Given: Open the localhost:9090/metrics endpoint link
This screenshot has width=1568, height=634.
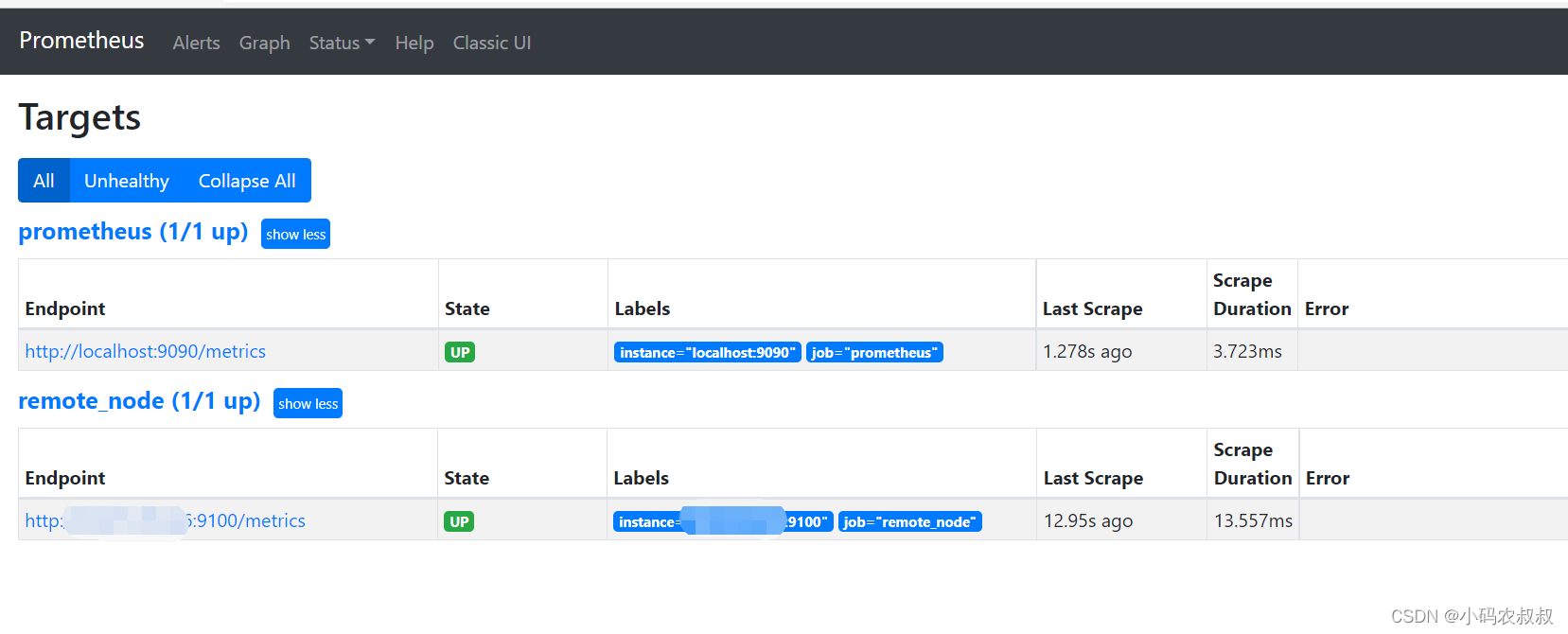Looking at the screenshot, I should click(x=145, y=352).
